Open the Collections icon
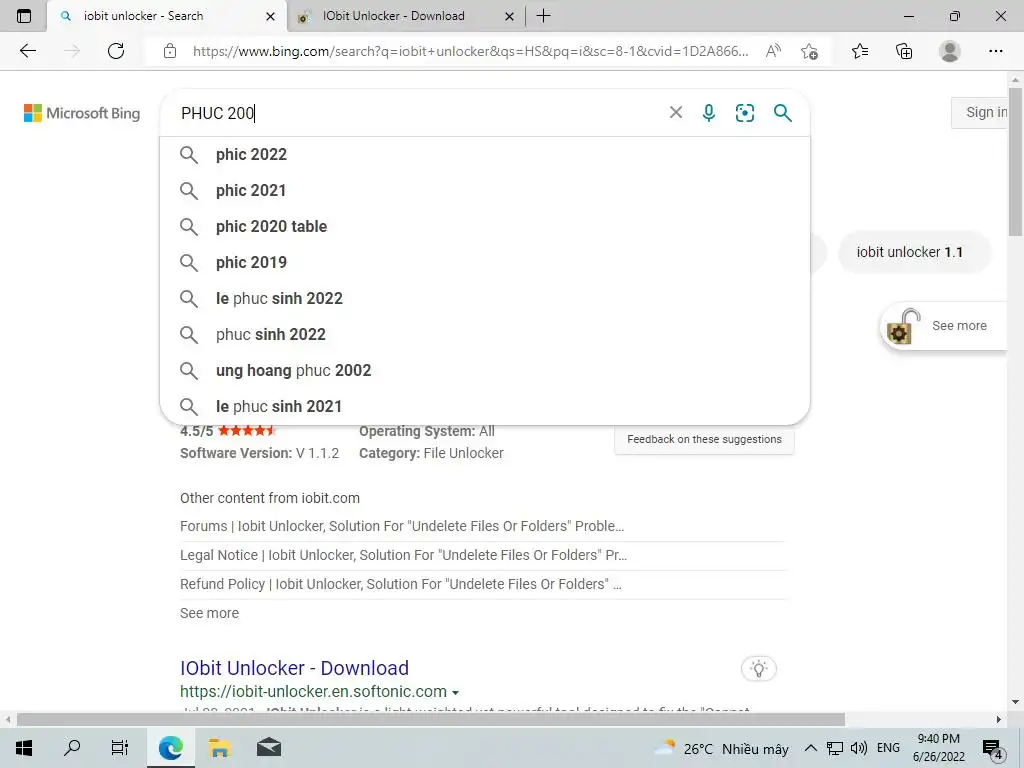Viewport: 1024px width, 768px height. point(904,51)
